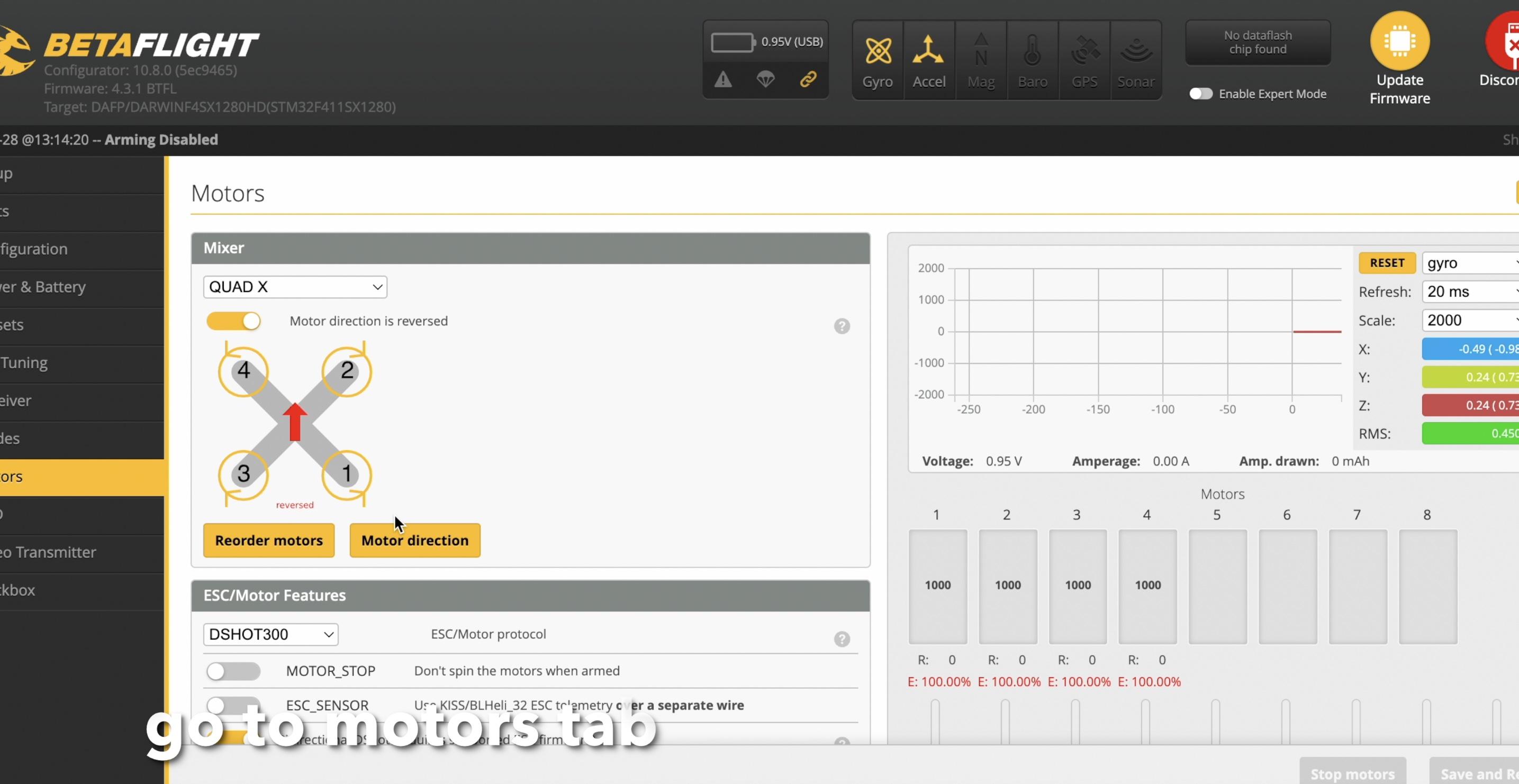The width and height of the screenshot is (1519, 784).
Task: Enable the MOTOR_STOP switch
Action: point(233,671)
